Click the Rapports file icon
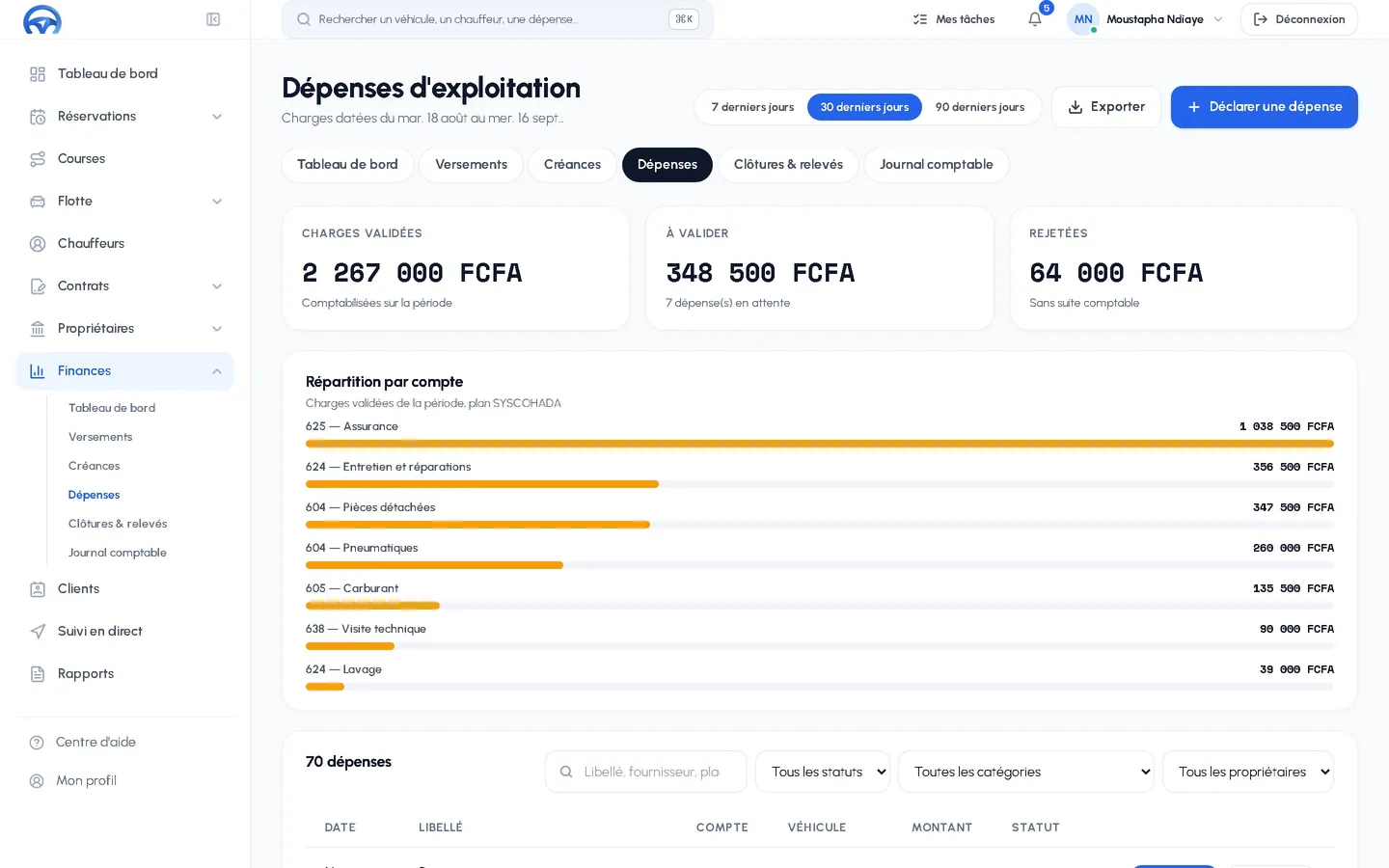 tap(38, 674)
